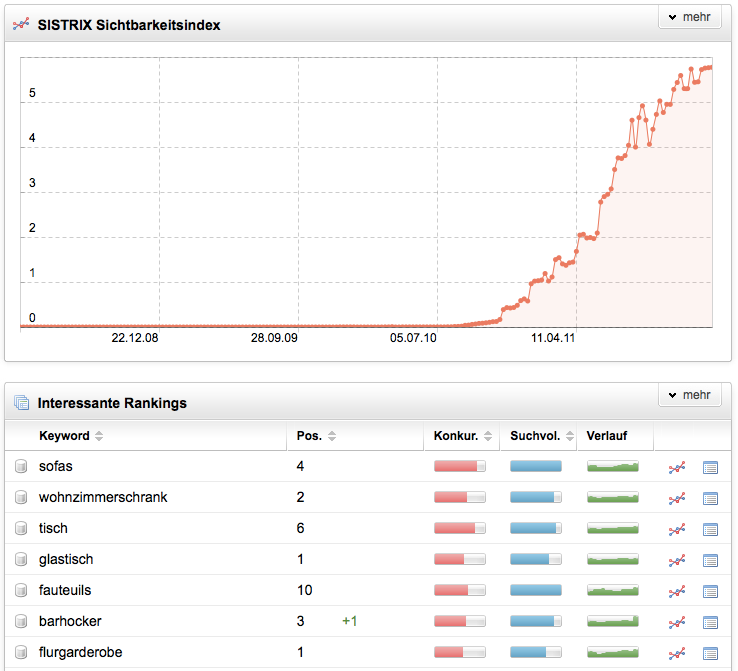Expand mehr dropdown in Interessante Rankings panel
738x671 pixels.
coord(689,395)
